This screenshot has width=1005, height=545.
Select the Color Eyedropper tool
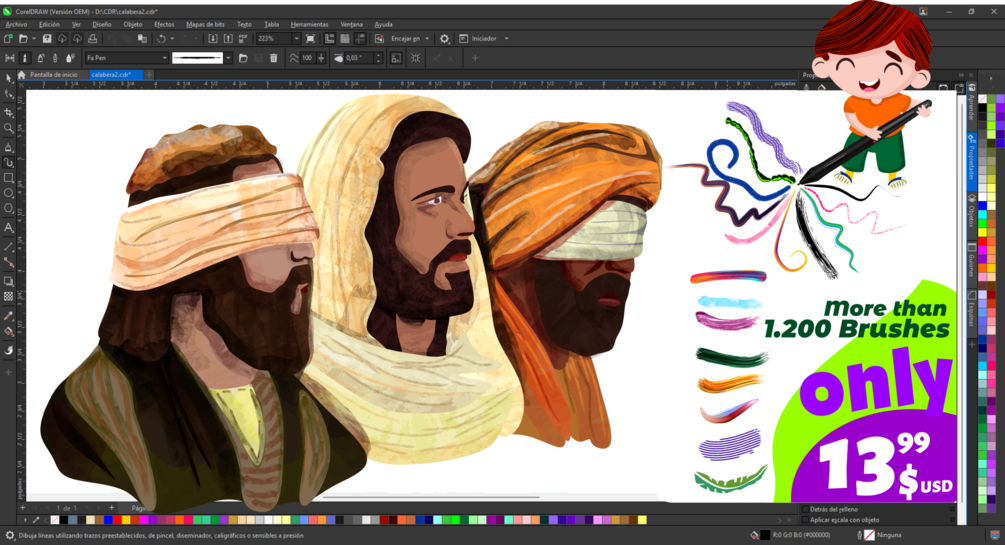pos(9,316)
